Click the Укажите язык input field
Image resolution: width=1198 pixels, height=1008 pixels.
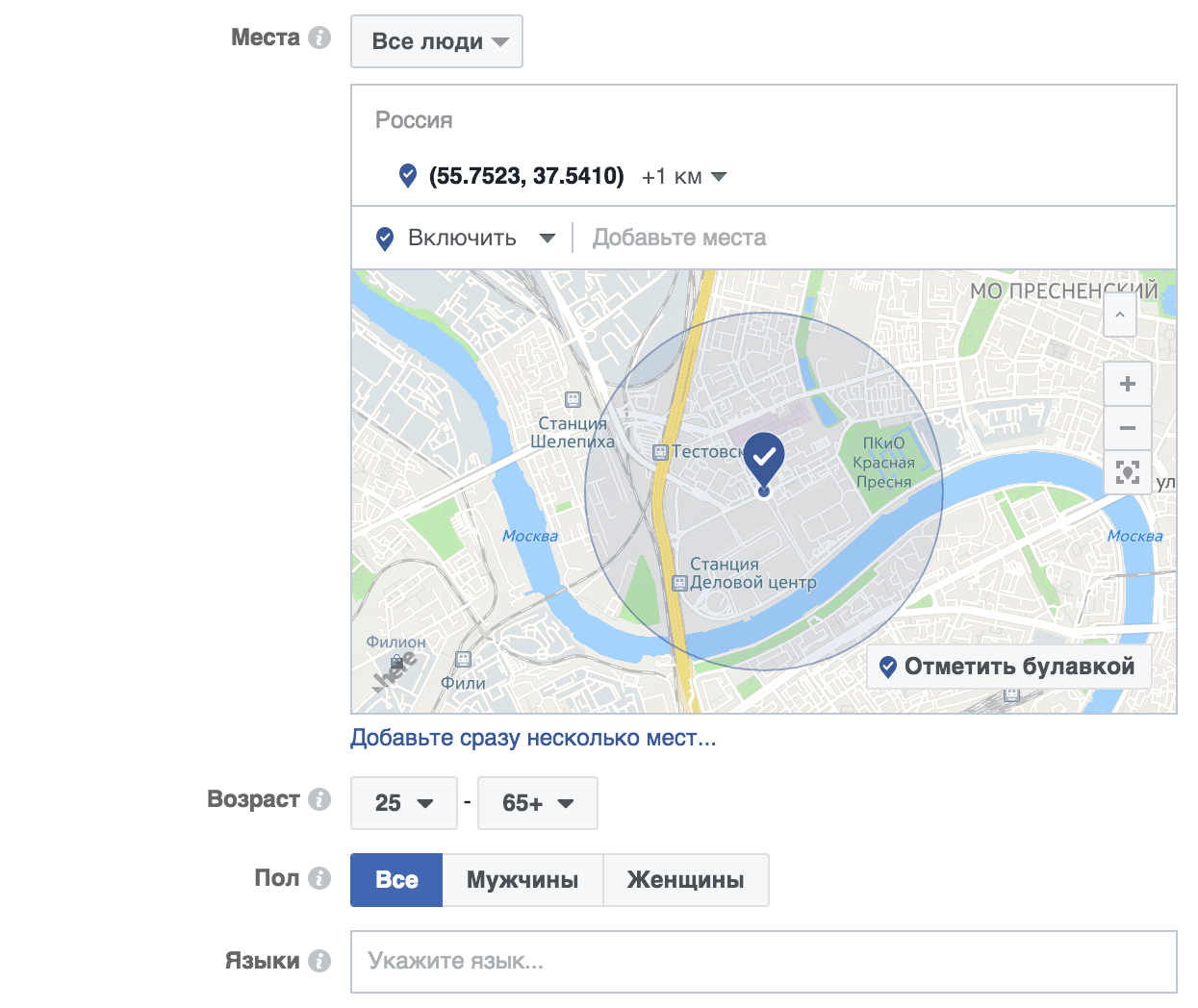764,962
